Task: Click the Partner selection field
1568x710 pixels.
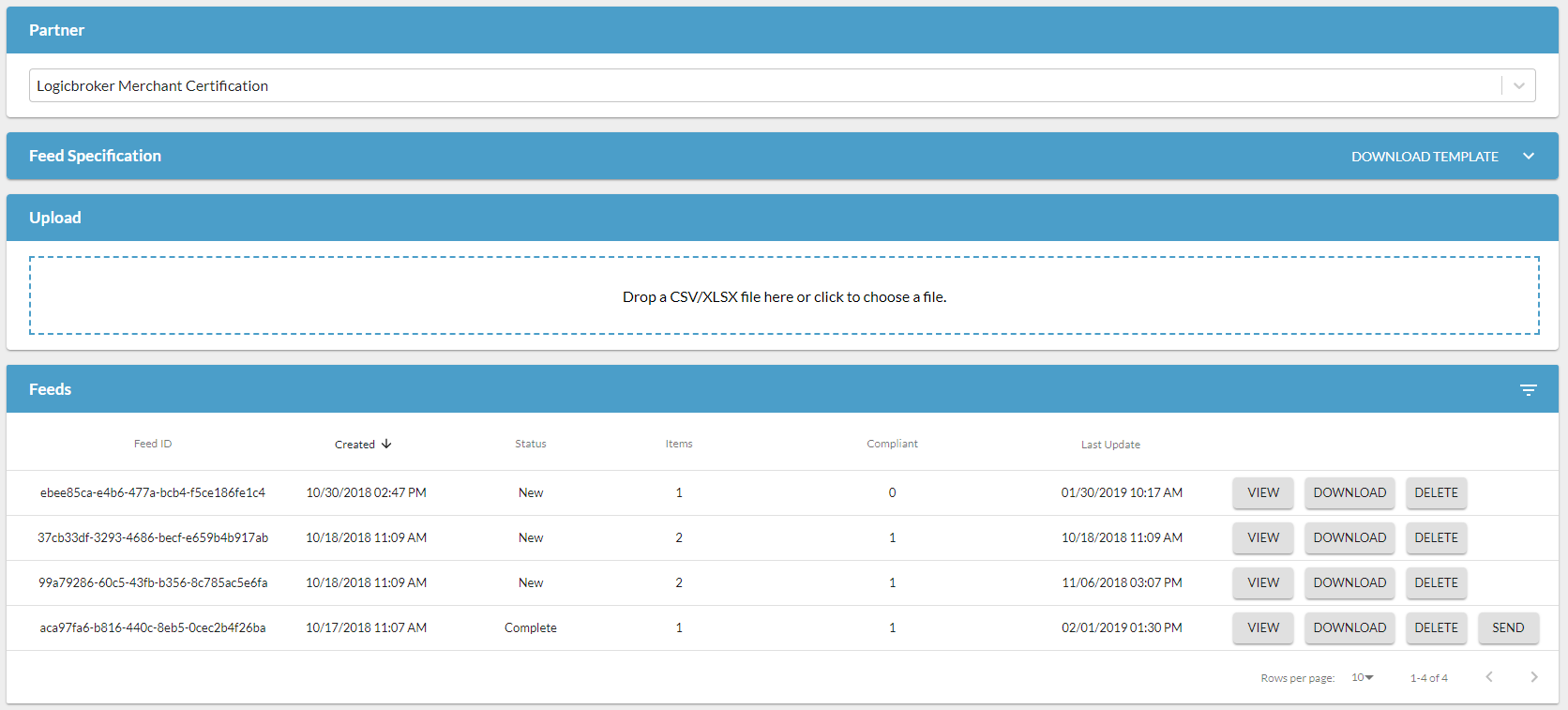Action: pyautogui.click(x=750, y=86)
